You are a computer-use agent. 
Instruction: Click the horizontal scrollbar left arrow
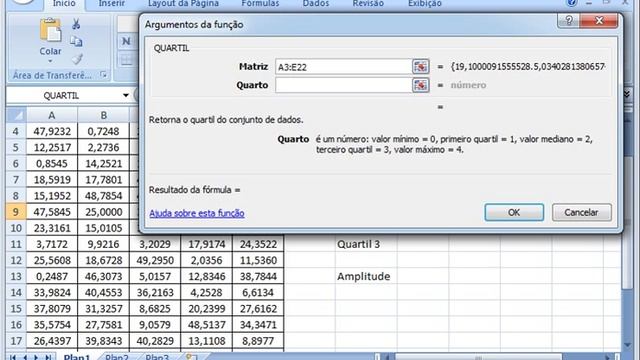point(387,357)
